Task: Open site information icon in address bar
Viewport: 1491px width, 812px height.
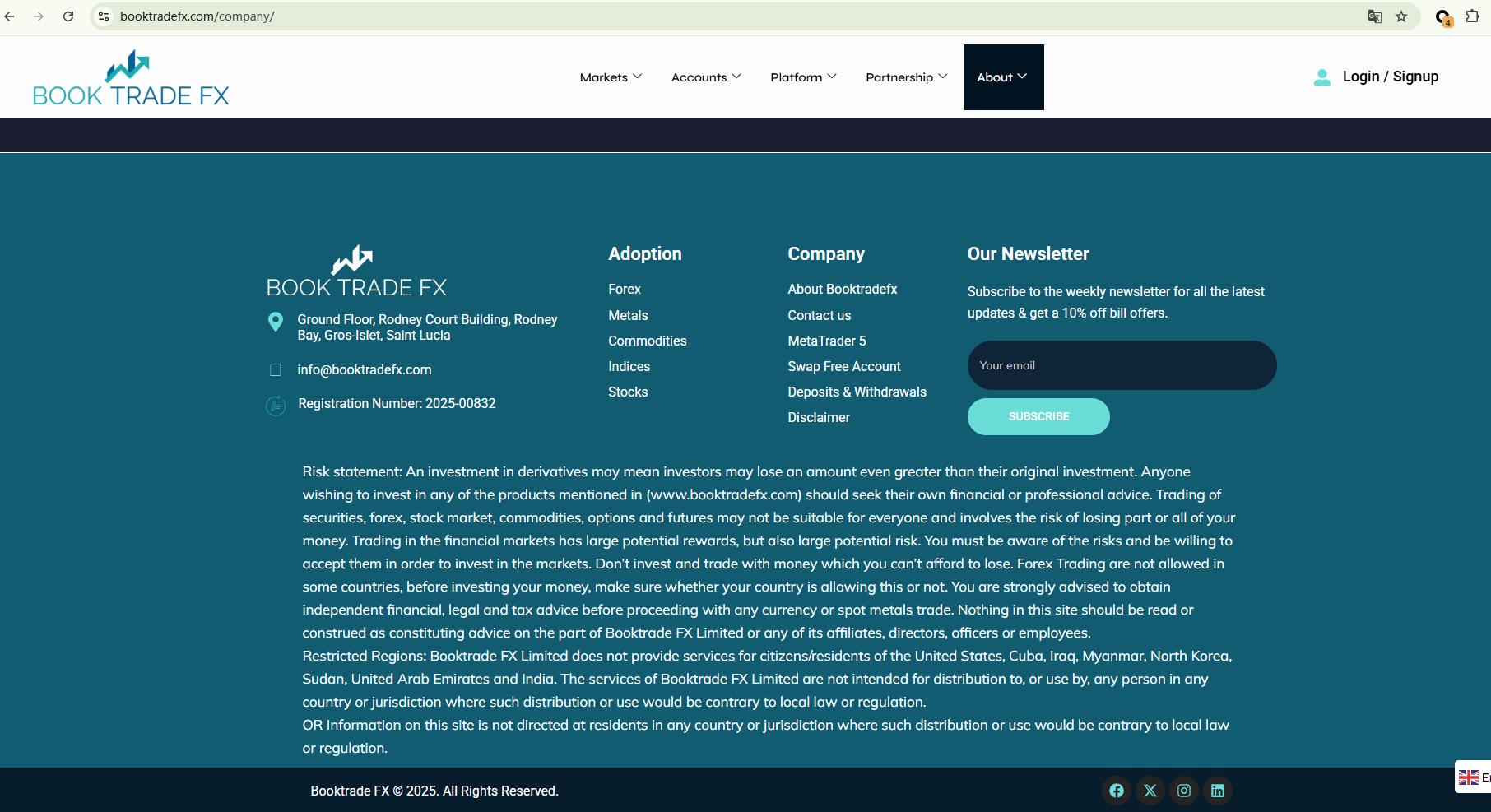Action: pos(104,16)
